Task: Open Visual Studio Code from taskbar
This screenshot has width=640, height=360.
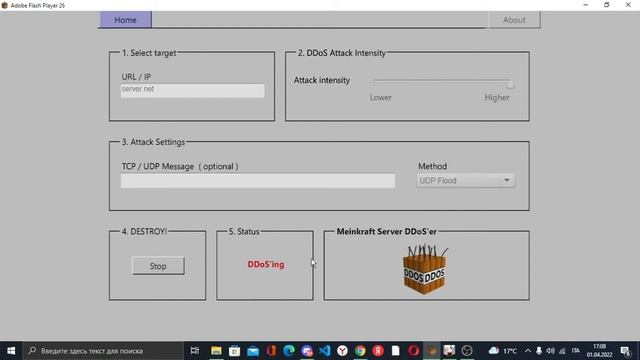Action: pos(324,351)
